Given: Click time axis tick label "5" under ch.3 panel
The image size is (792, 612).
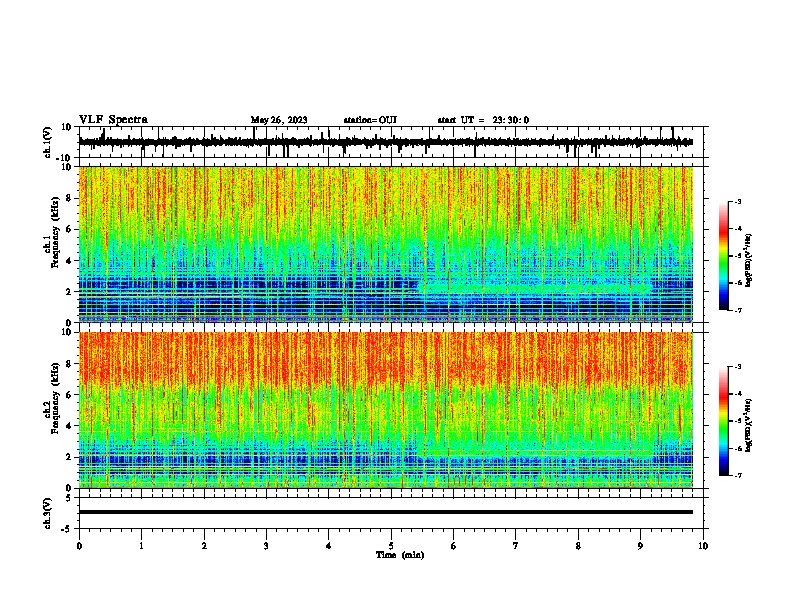Looking at the screenshot, I should 391,546.
